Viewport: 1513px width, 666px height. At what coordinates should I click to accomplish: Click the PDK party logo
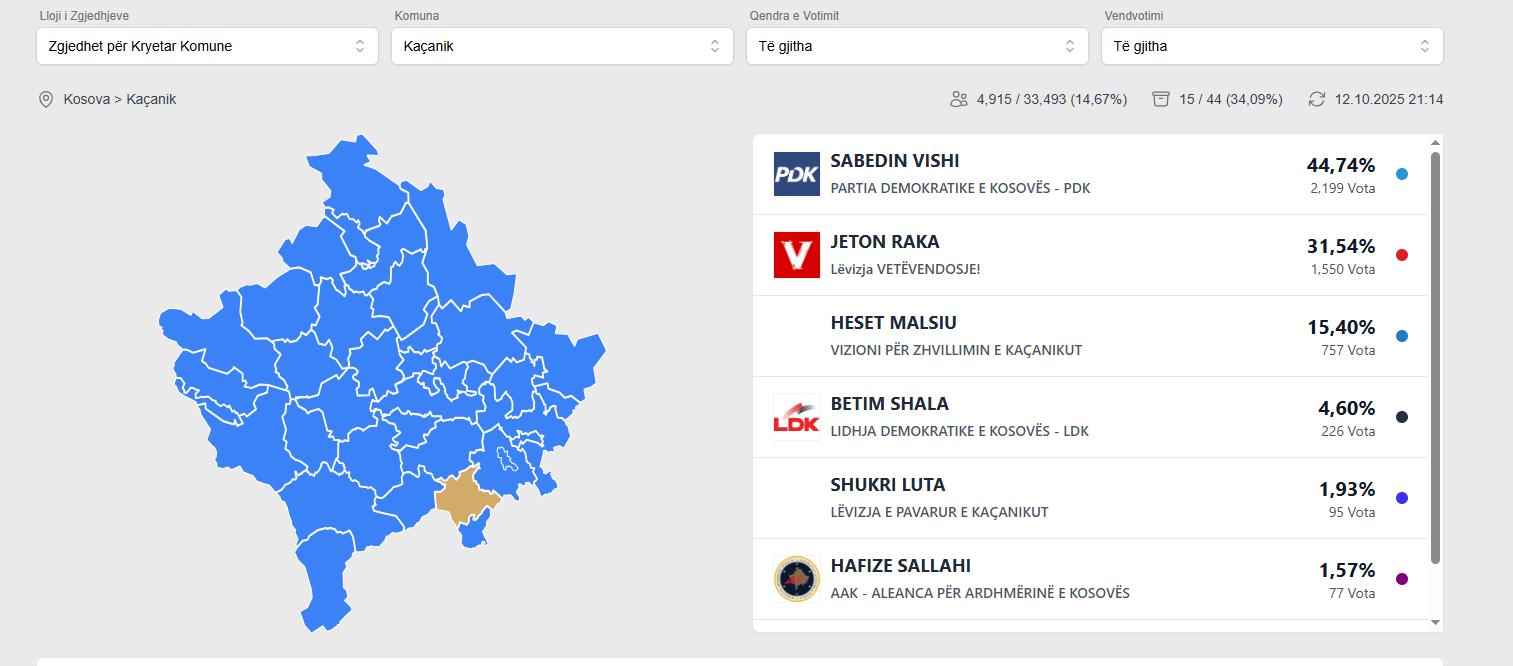click(x=796, y=174)
